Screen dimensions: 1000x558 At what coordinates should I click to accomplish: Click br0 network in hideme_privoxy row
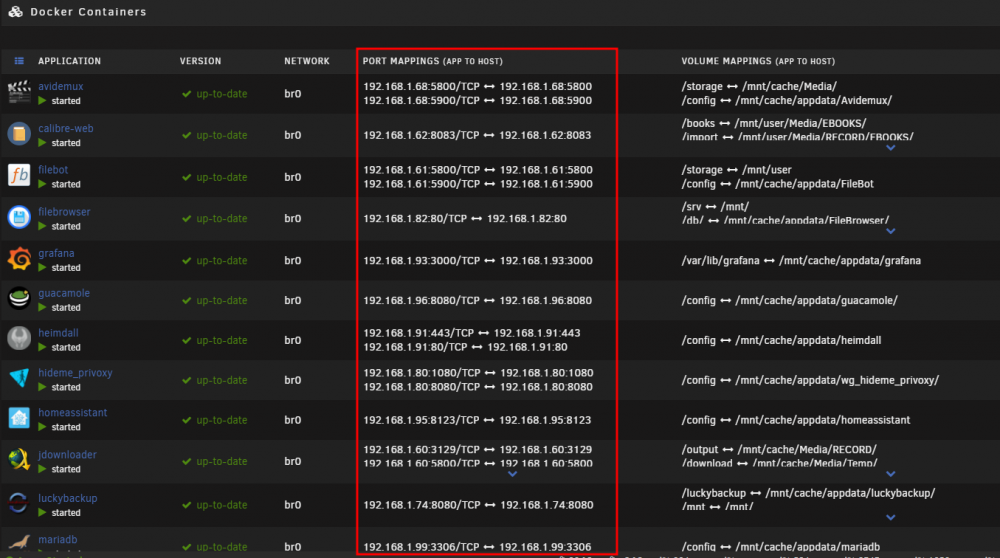click(293, 380)
